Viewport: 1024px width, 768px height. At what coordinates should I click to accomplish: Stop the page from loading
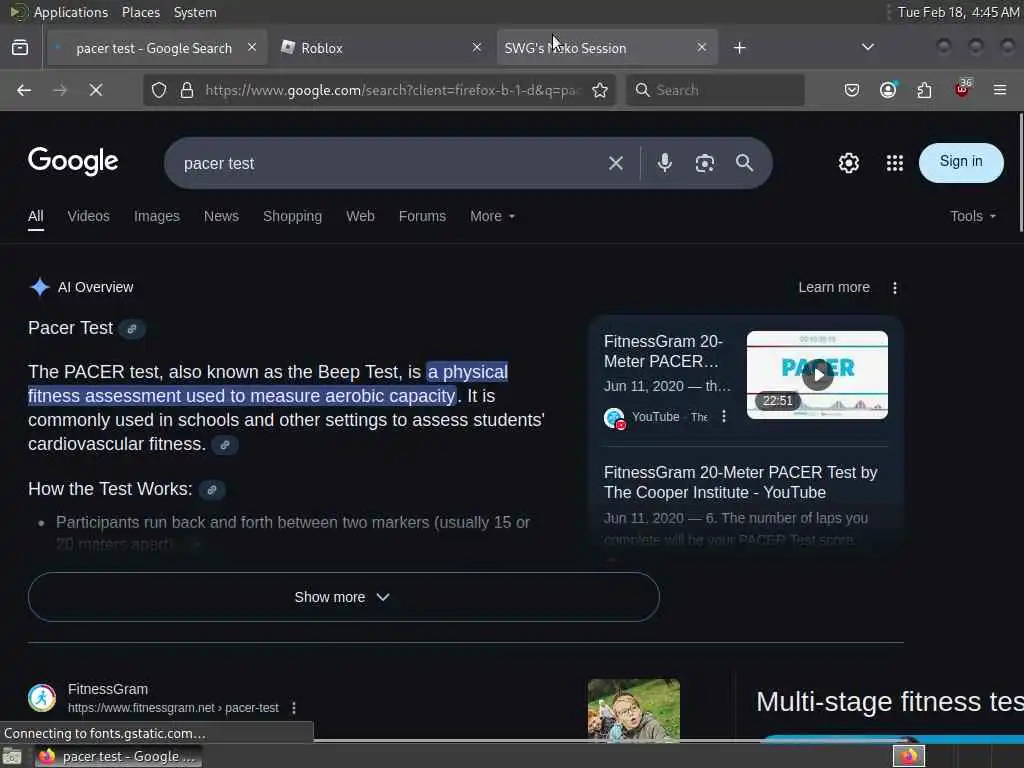pos(95,90)
